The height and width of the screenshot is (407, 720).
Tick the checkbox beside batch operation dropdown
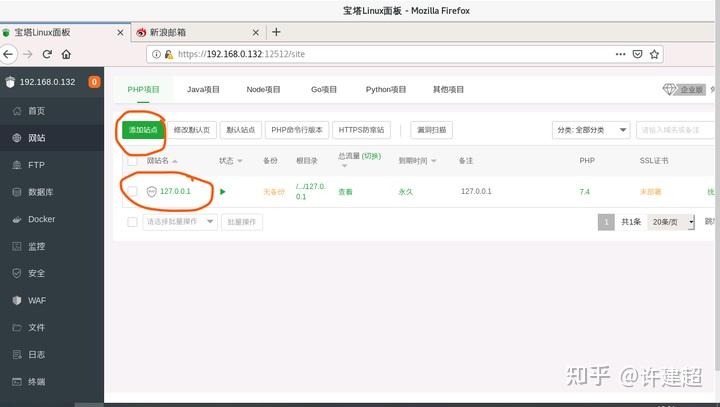tap(132, 222)
